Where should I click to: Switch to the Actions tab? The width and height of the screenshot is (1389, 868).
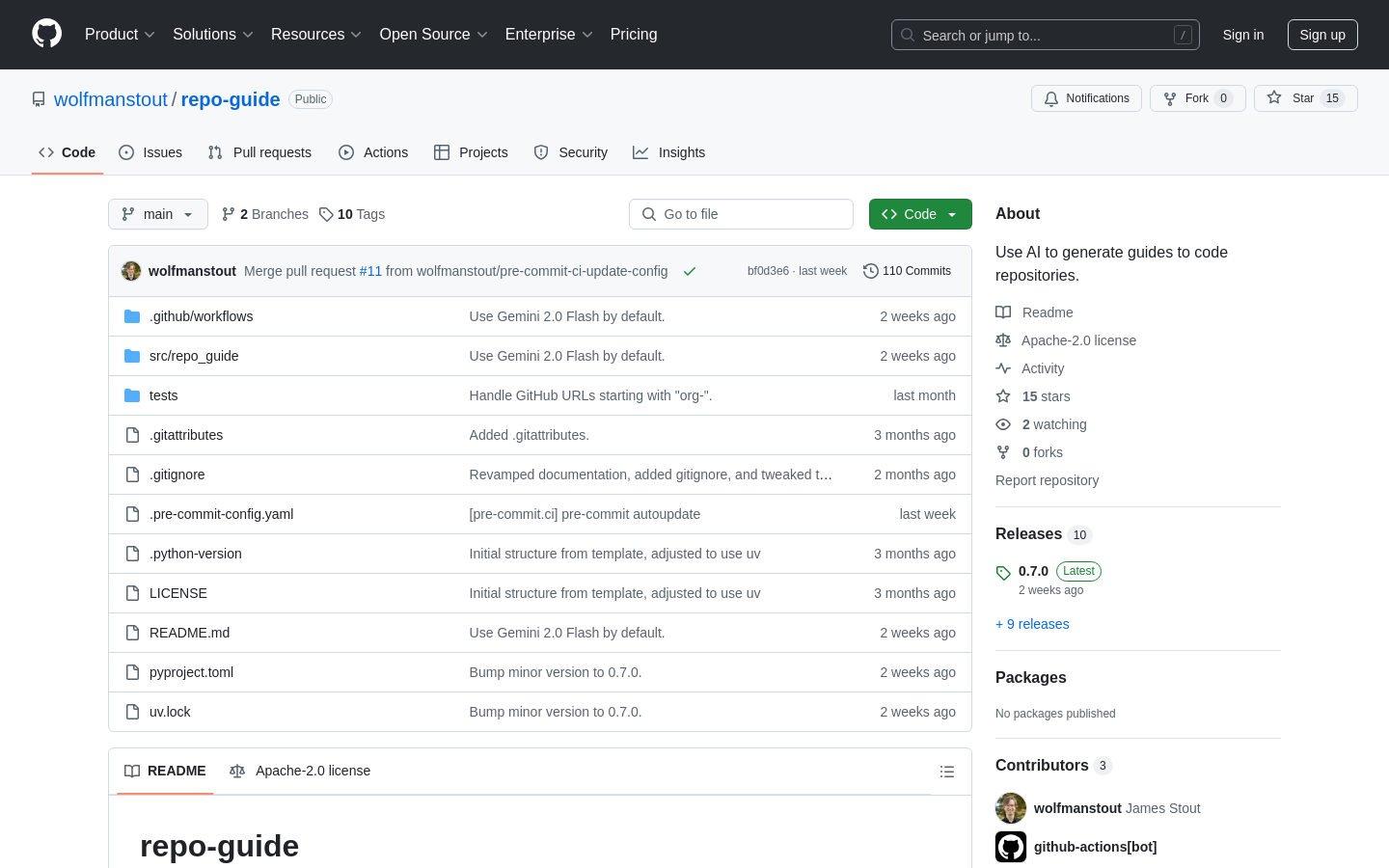pyautogui.click(x=373, y=152)
